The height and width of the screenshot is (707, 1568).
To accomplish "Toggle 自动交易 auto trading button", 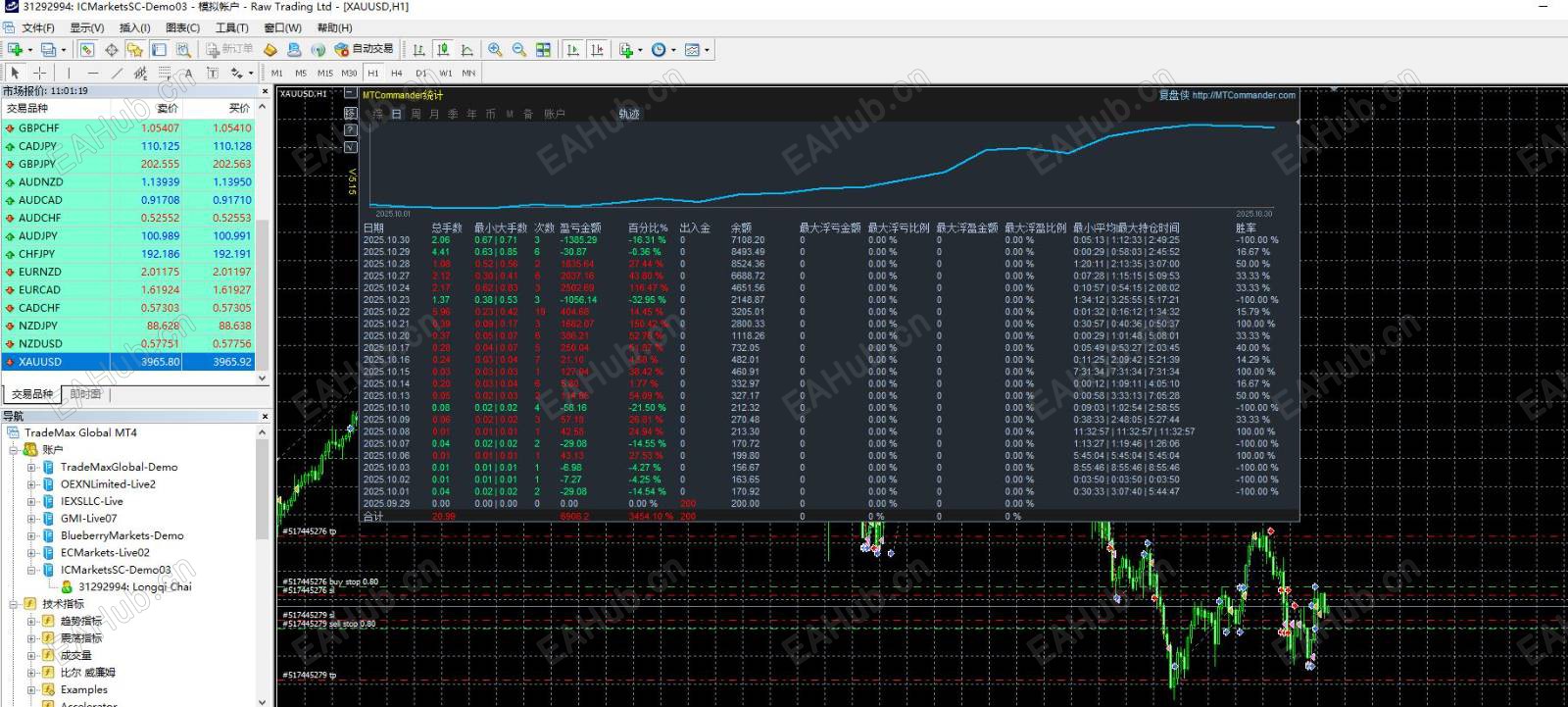I will tap(364, 49).
